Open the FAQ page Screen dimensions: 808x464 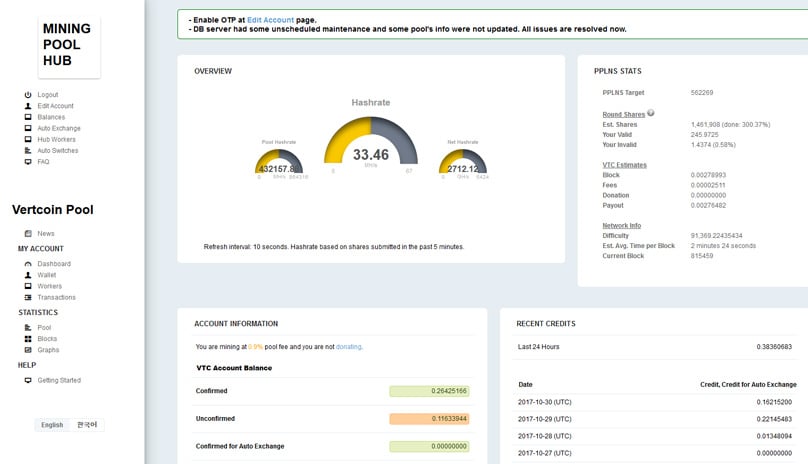coord(43,162)
